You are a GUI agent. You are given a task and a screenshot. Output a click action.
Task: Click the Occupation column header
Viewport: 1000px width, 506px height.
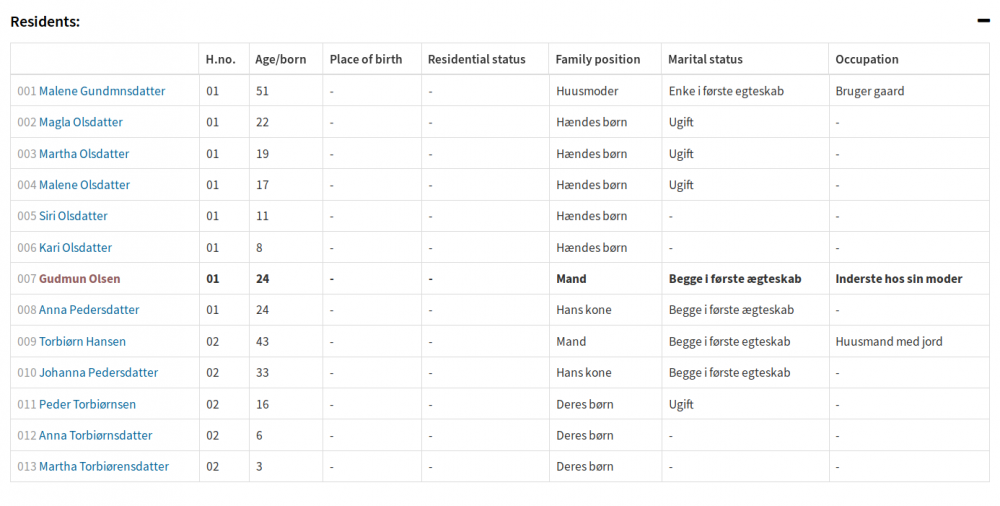[x=867, y=59]
